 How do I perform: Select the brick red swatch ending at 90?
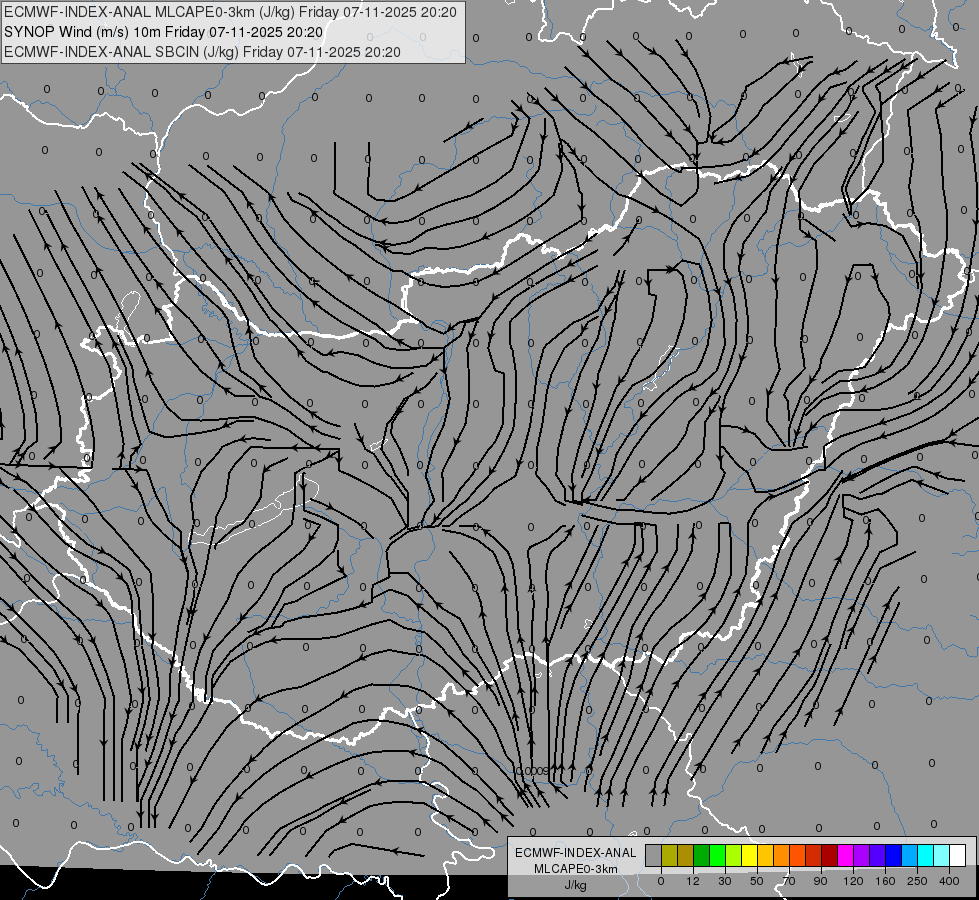814,855
